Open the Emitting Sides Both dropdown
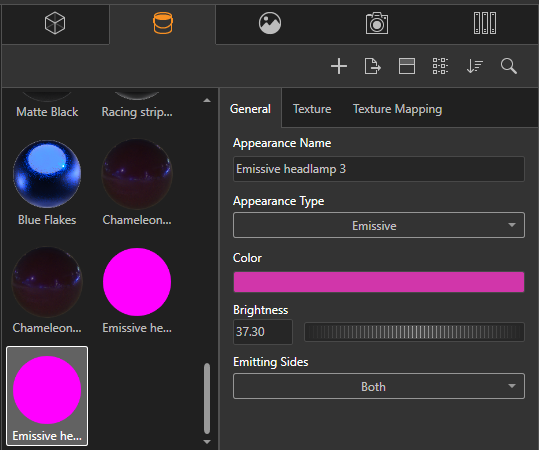The image size is (539, 450). pos(379,386)
